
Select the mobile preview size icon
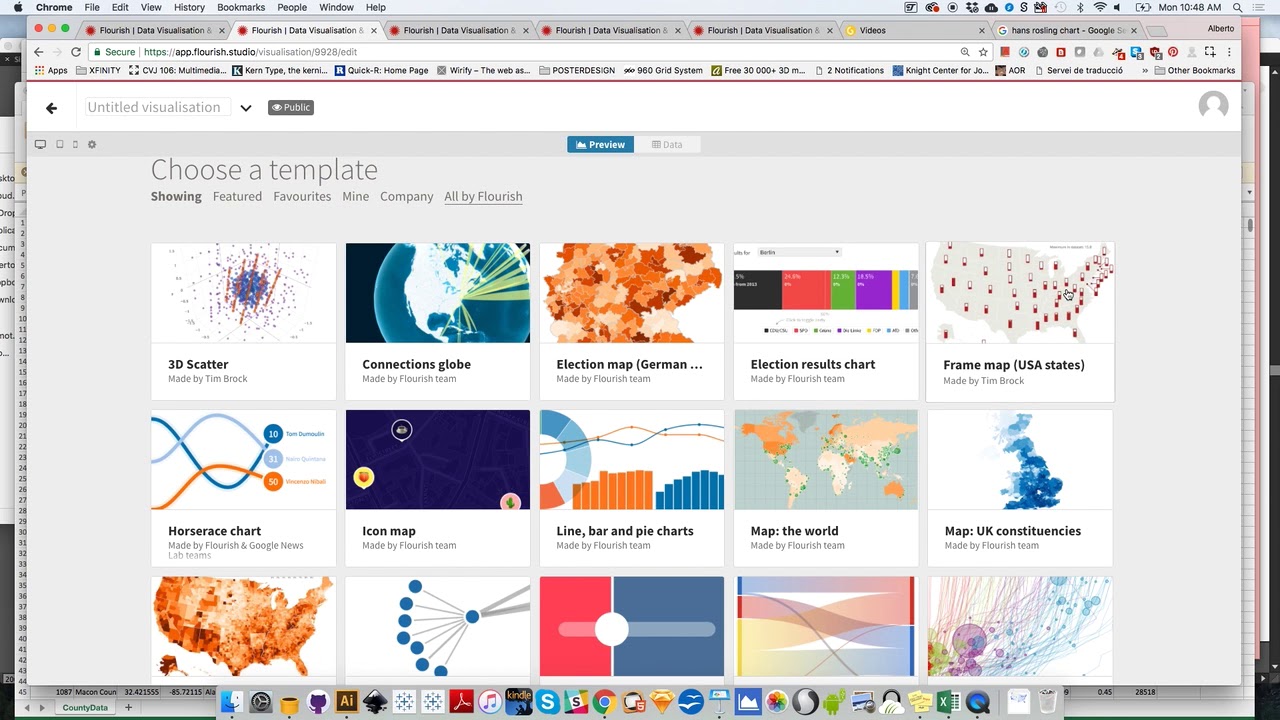coord(75,145)
